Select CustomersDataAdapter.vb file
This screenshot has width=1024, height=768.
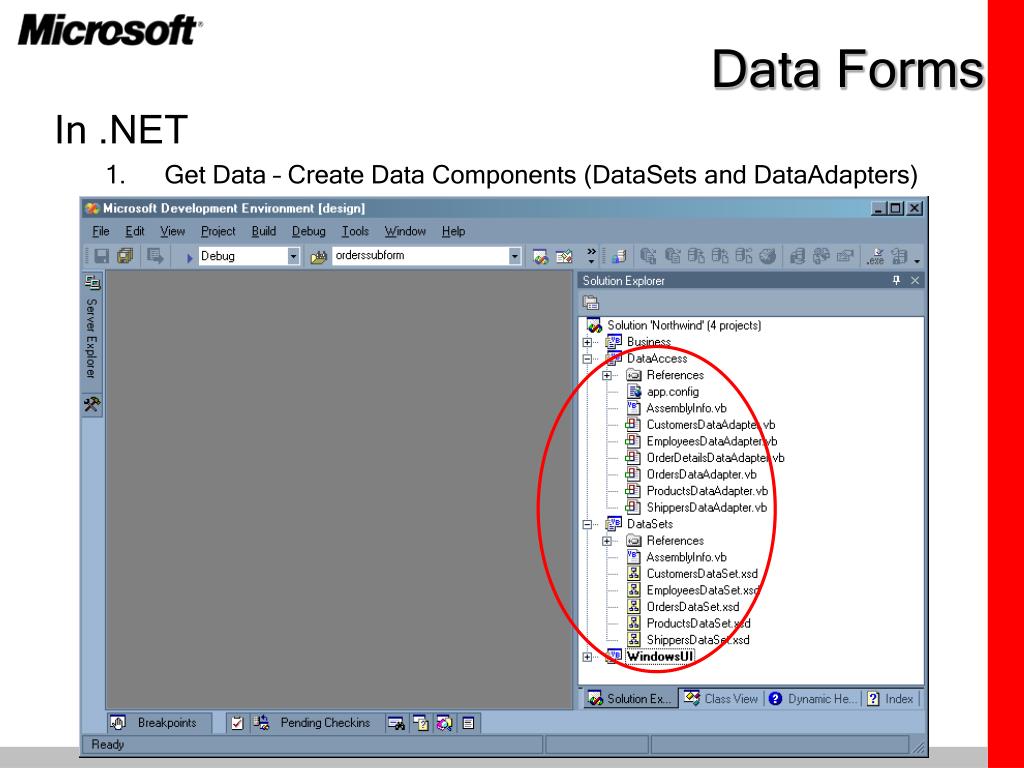pyautogui.click(x=711, y=425)
